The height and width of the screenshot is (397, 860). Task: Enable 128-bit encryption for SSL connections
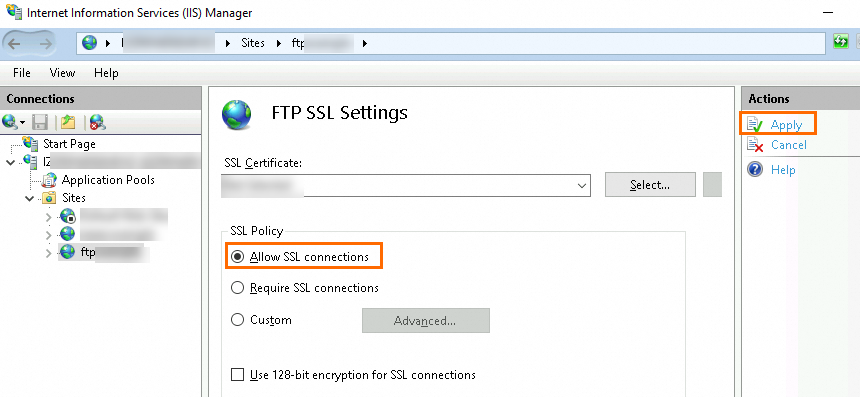(x=237, y=375)
